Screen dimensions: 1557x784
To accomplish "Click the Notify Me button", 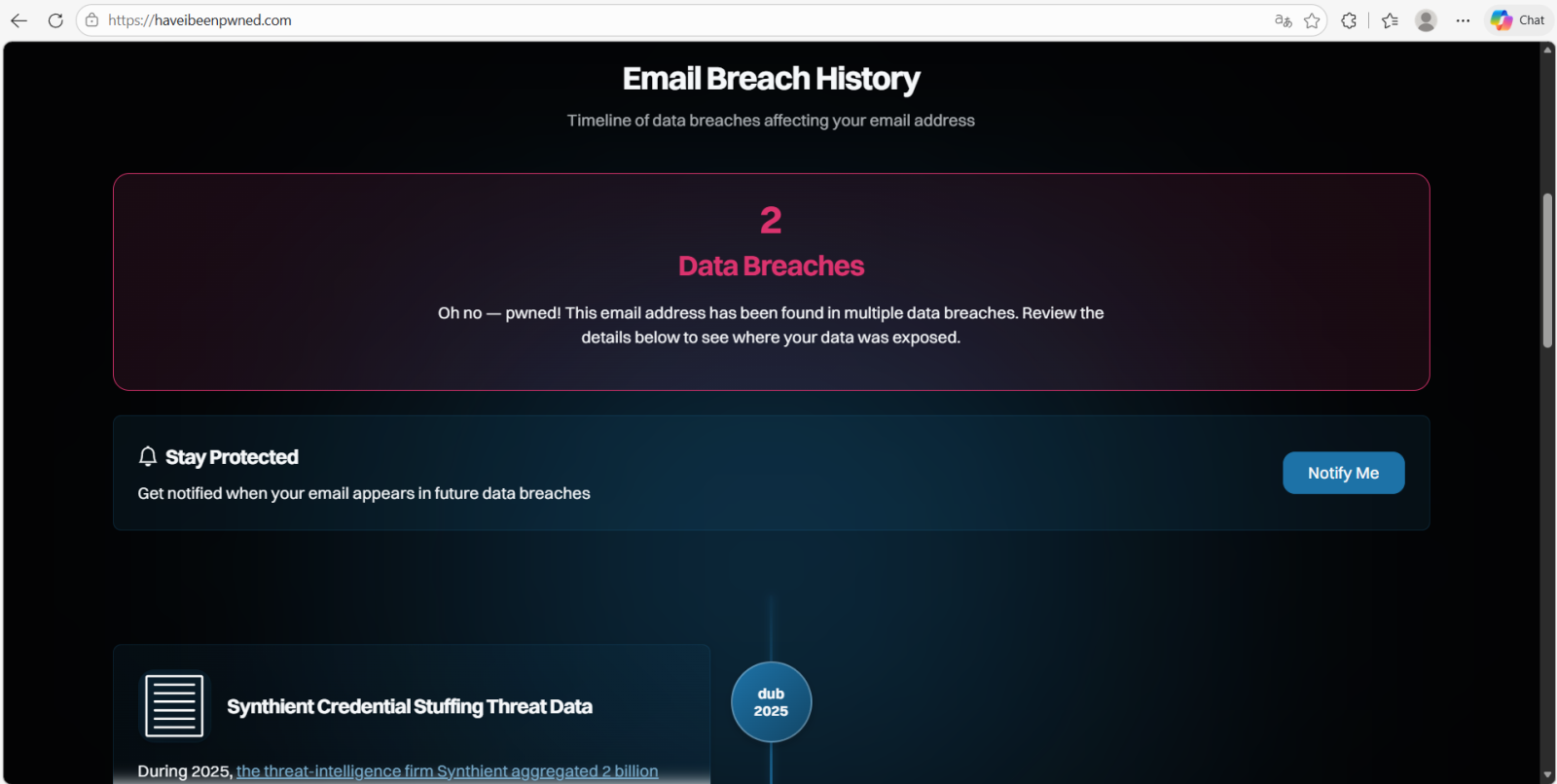I will (1343, 473).
